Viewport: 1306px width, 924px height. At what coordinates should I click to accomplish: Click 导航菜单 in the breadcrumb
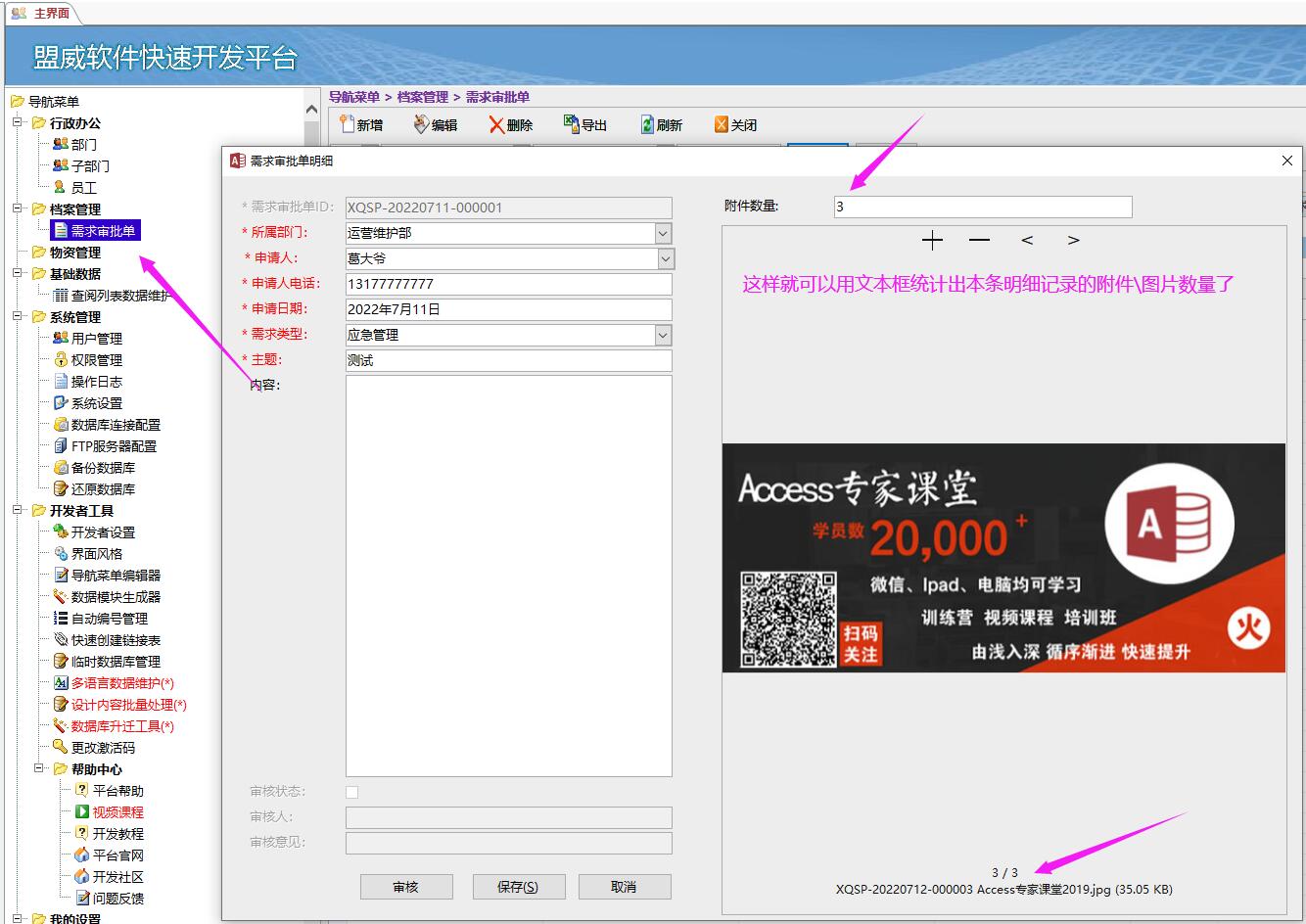[x=354, y=97]
